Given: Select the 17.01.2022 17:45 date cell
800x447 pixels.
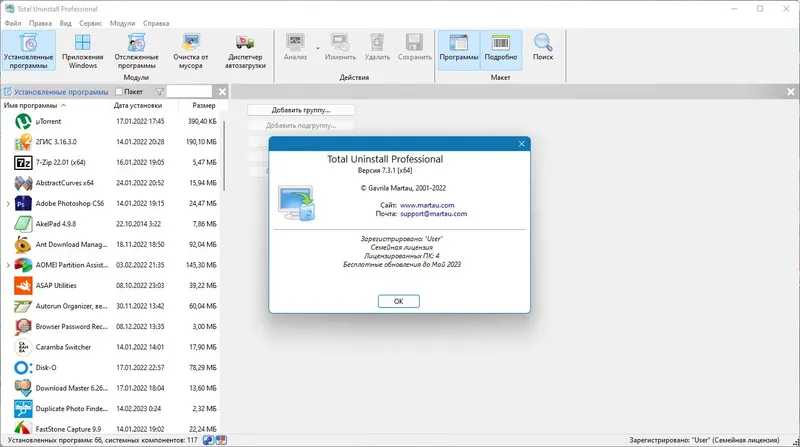Looking at the screenshot, I should 140,121.
